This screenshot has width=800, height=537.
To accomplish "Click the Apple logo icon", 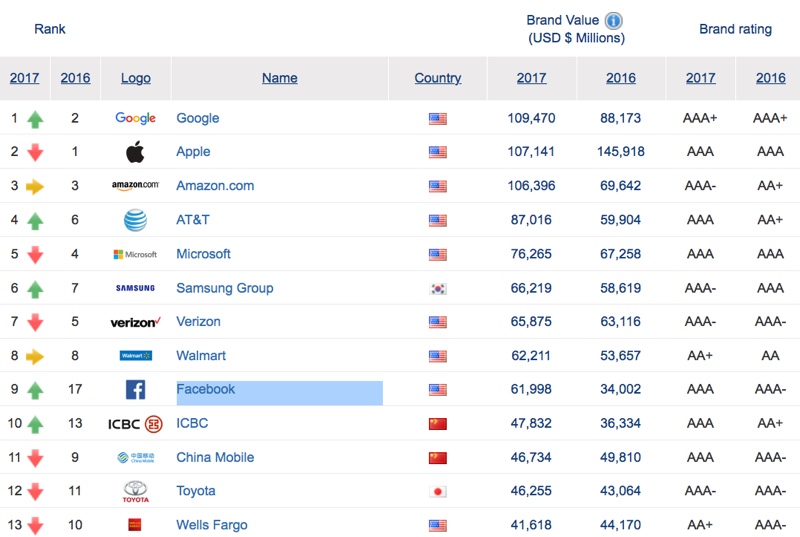I will coord(135,152).
